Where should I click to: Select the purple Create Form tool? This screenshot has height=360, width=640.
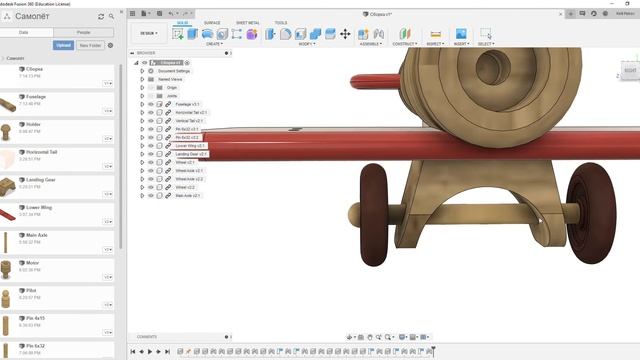click(x=252, y=34)
